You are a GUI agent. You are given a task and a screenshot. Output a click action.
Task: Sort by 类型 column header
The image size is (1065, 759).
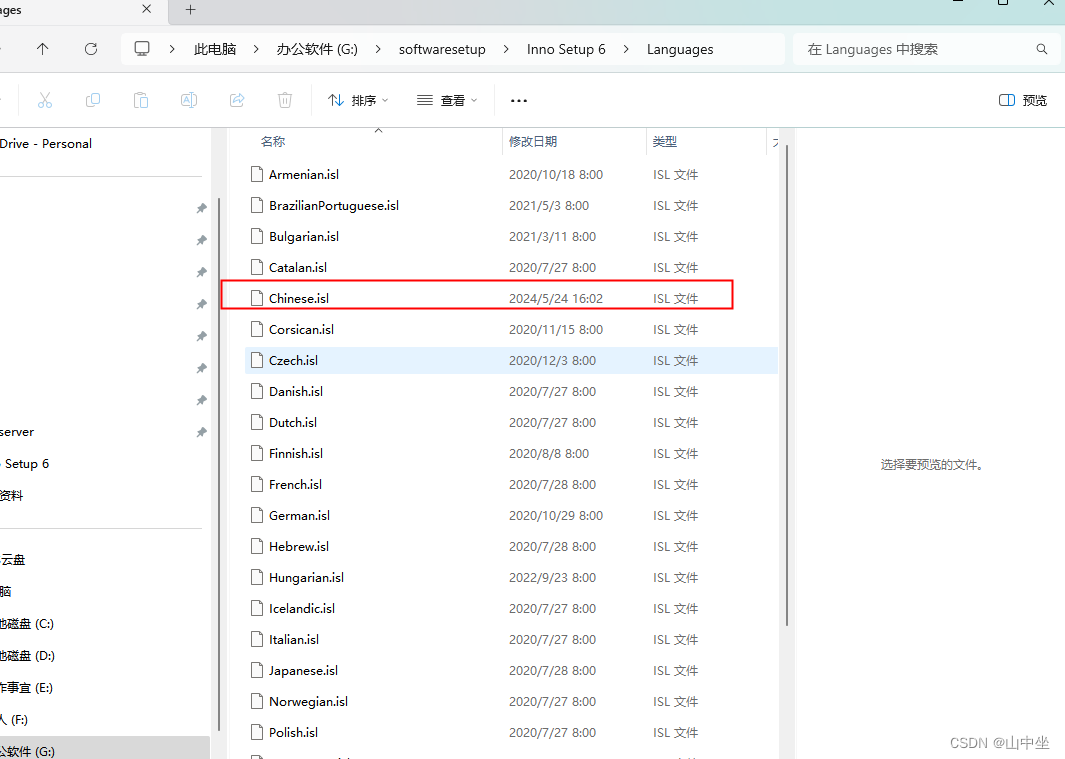[664, 141]
